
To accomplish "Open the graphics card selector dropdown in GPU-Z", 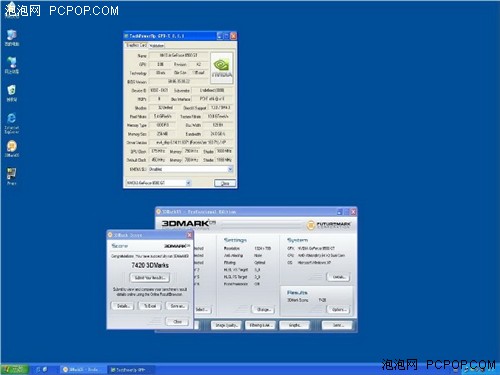I will [x=158, y=183].
